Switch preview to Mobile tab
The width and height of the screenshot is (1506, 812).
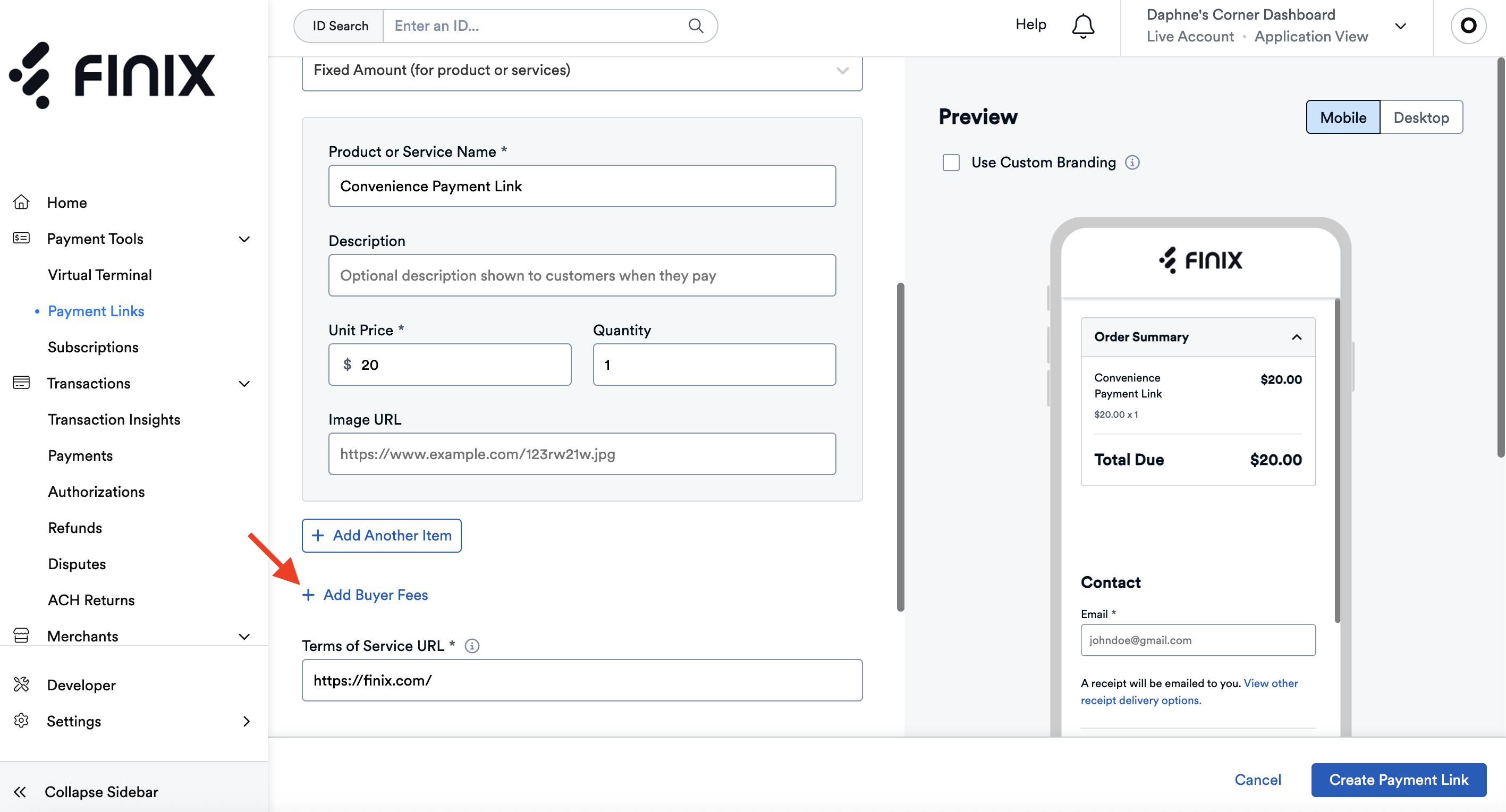point(1343,117)
